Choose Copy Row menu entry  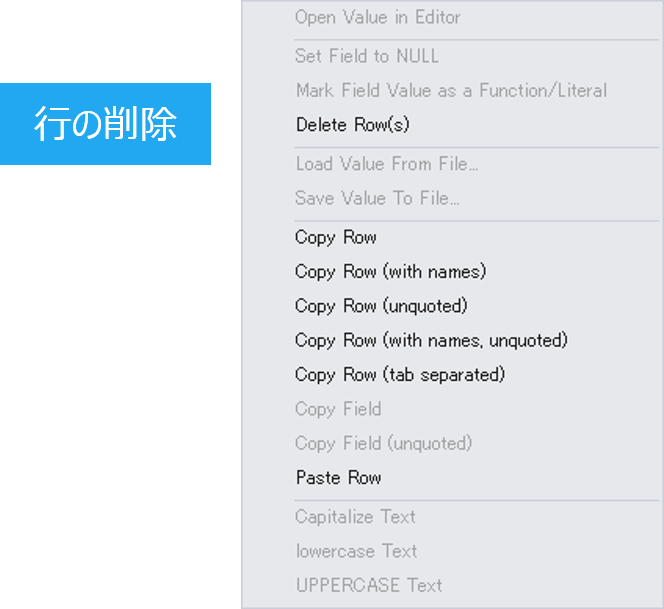click(x=451, y=237)
